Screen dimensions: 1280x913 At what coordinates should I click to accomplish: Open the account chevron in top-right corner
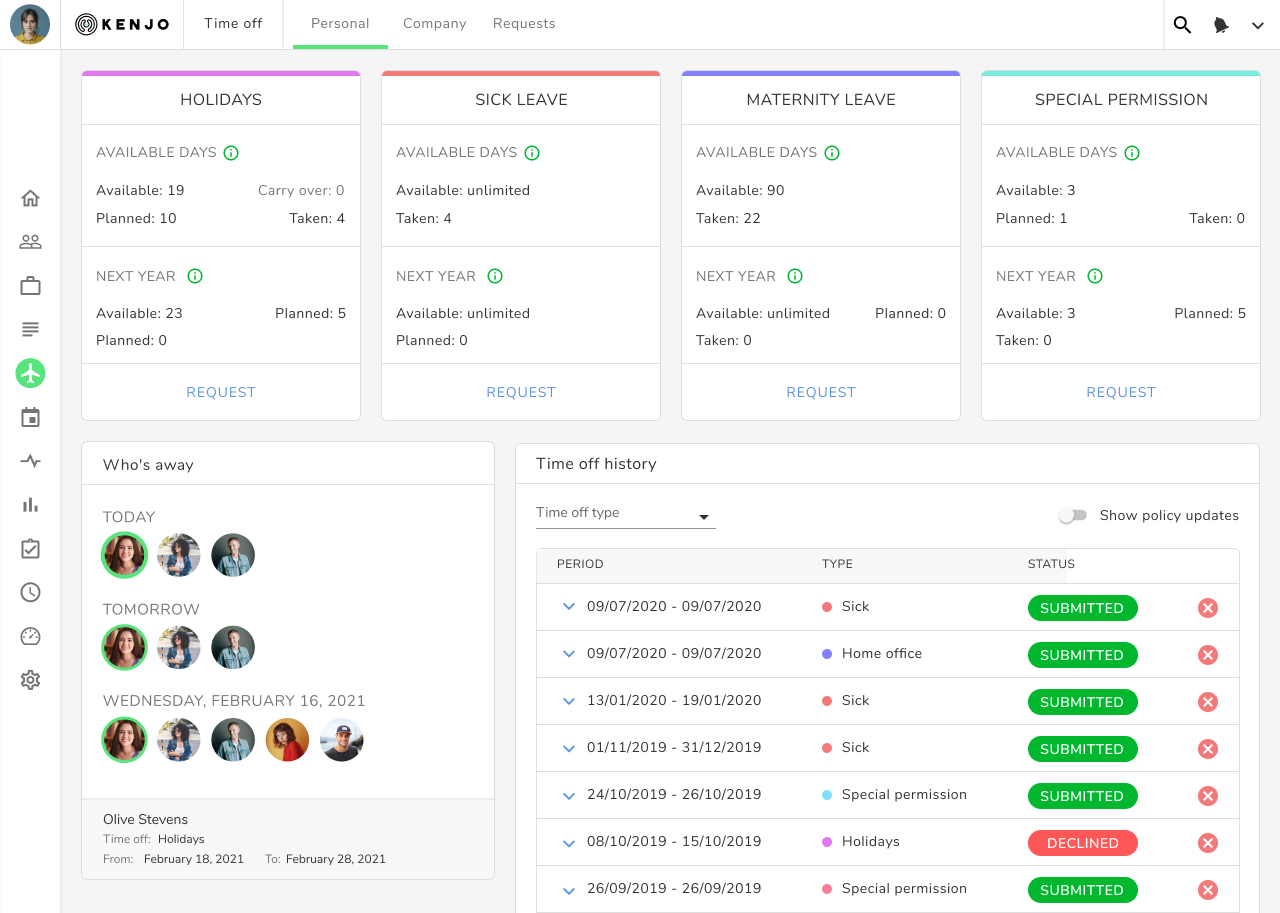coord(1258,24)
